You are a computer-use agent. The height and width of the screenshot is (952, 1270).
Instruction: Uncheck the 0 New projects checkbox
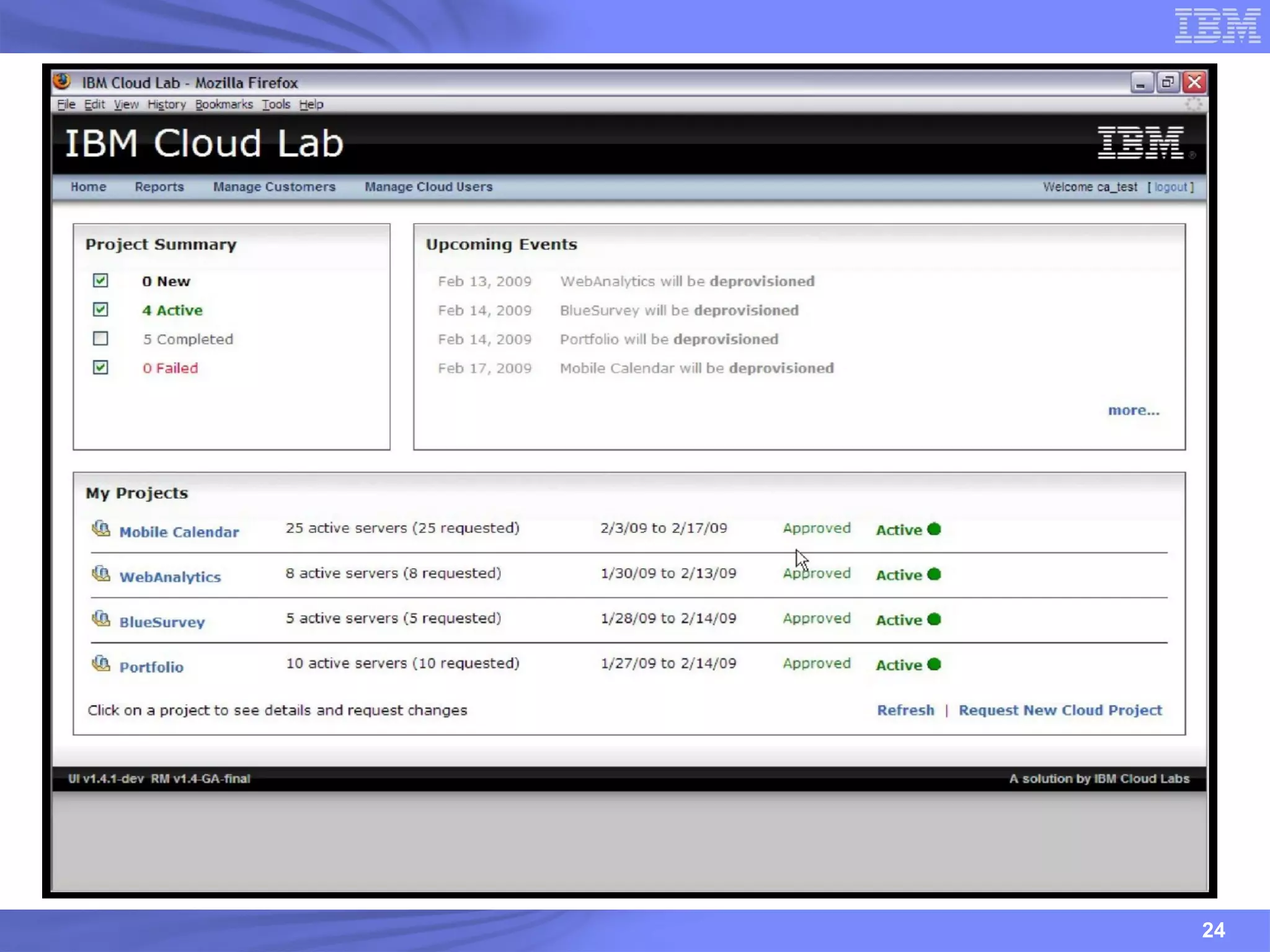[100, 281]
